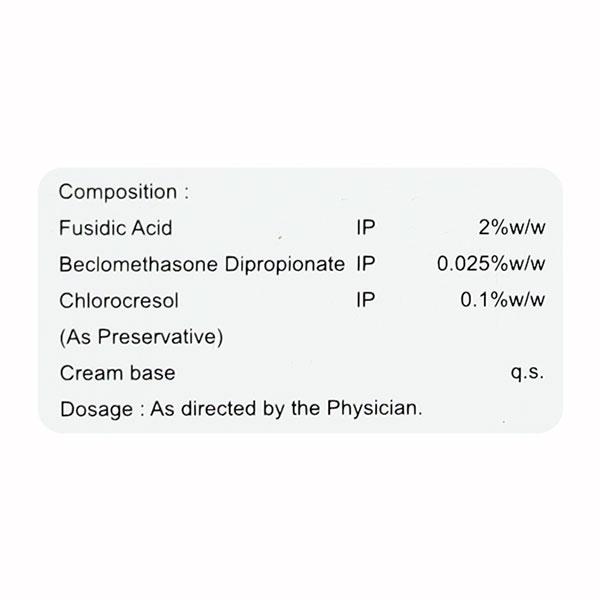Screen dimensions: 600x600
Task: Click IP in the Beclomethasone row
Action: pyautogui.click(x=366, y=264)
